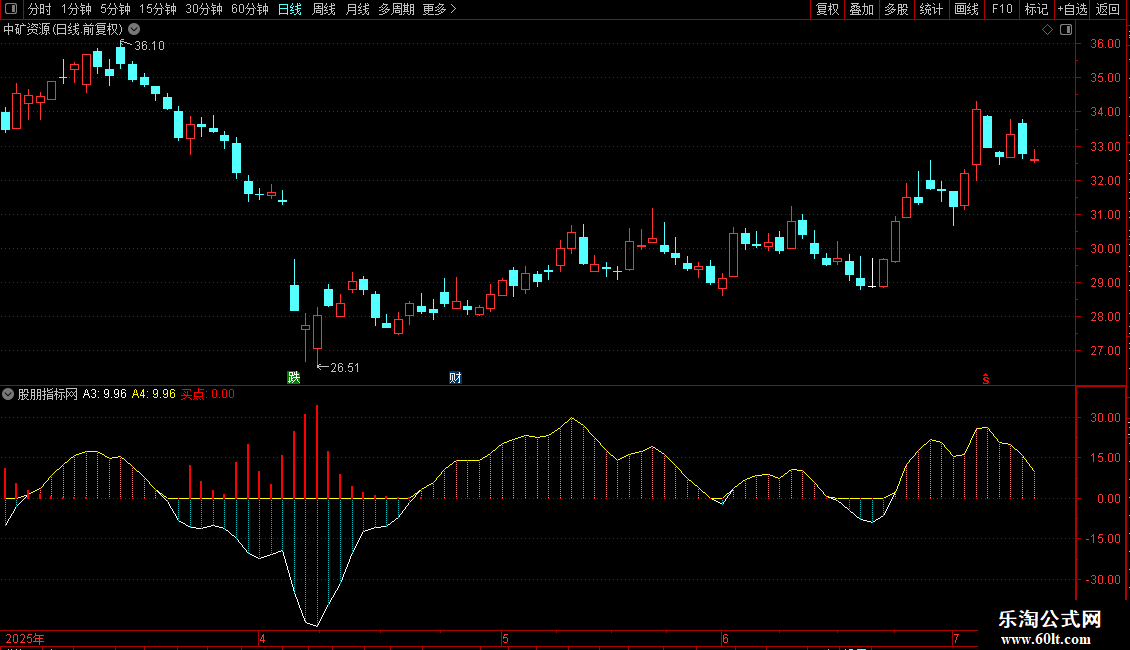
Task: Click the A4: 9.96 indicator value
Action: click(x=154, y=394)
